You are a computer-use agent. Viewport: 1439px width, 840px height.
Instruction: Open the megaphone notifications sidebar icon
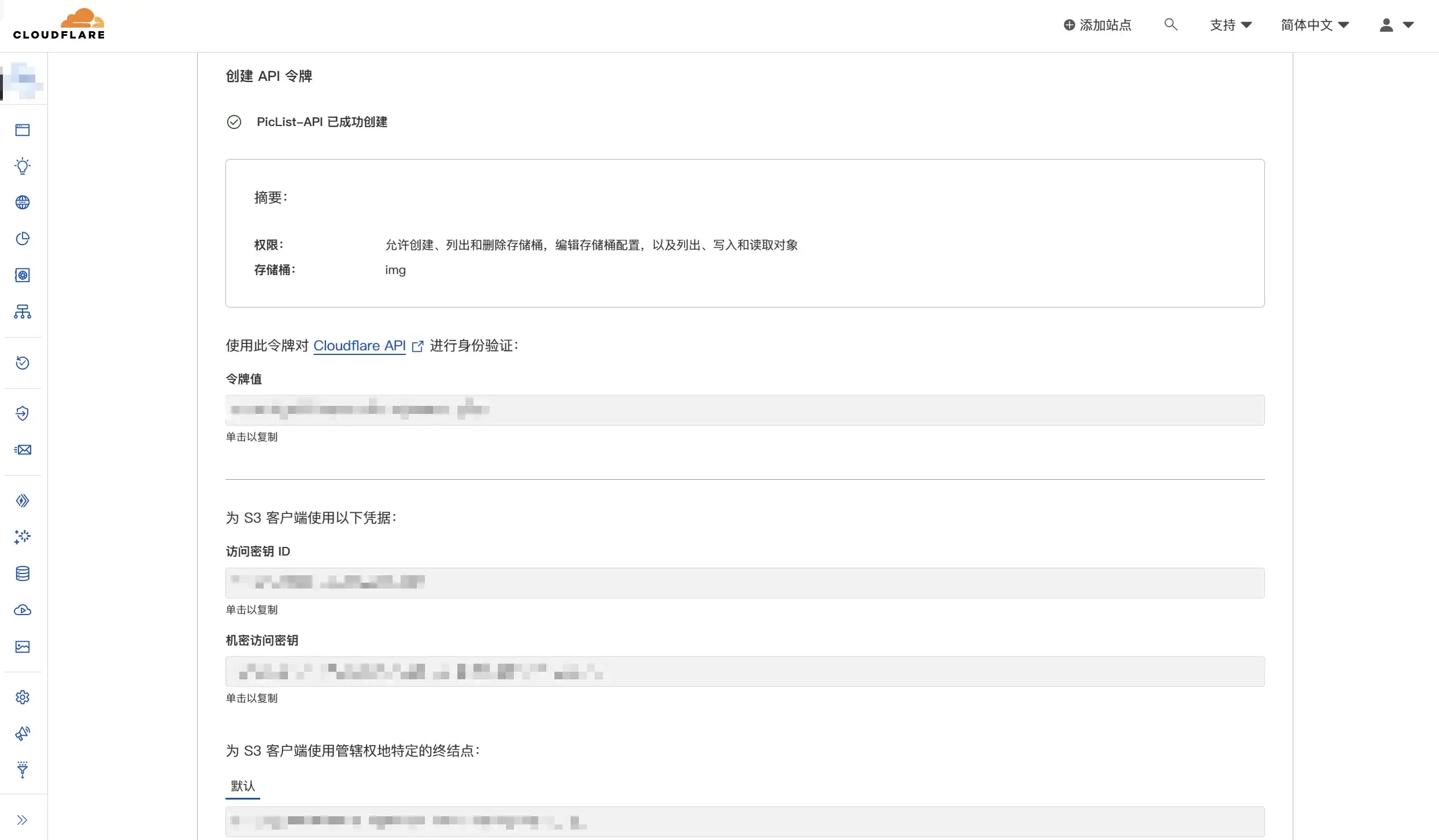[x=23, y=734]
